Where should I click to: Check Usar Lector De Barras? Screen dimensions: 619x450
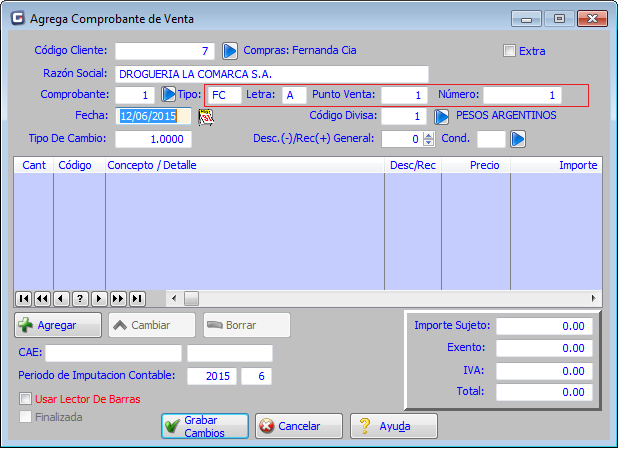[26, 399]
